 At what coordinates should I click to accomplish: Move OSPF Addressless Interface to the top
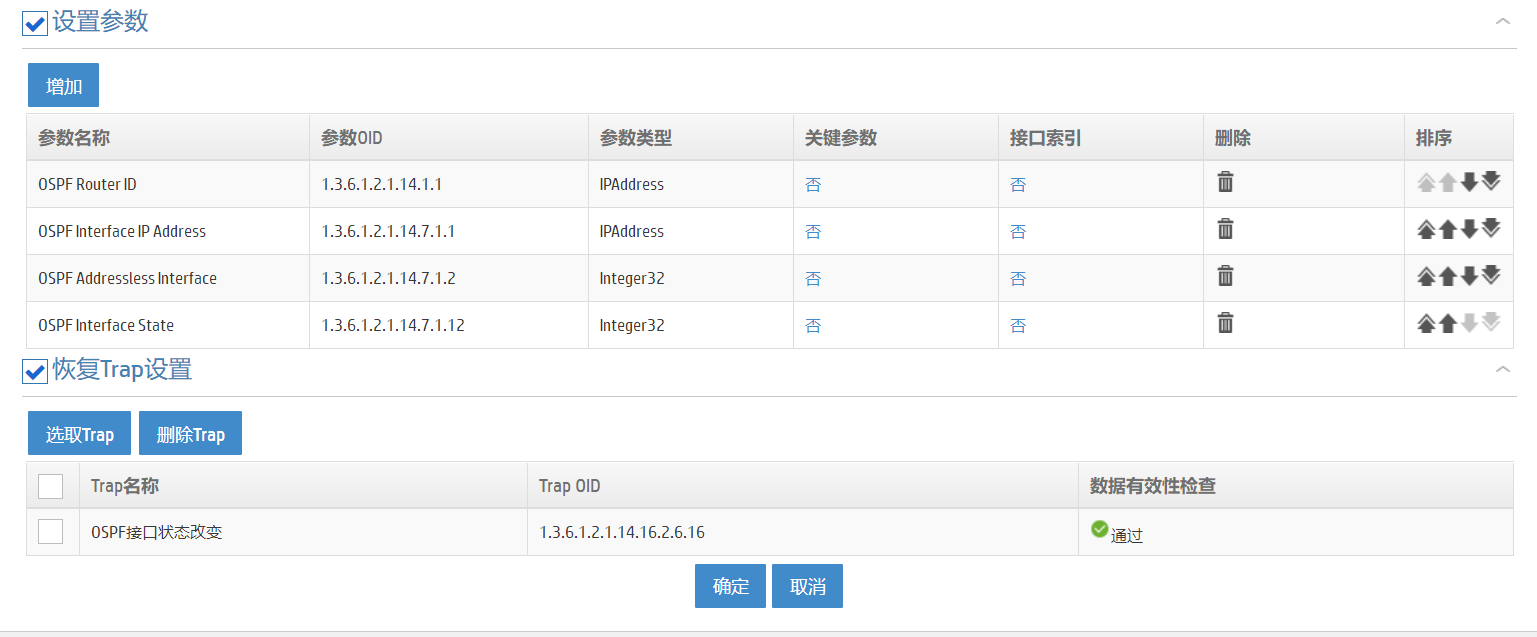coord(1426,276)
